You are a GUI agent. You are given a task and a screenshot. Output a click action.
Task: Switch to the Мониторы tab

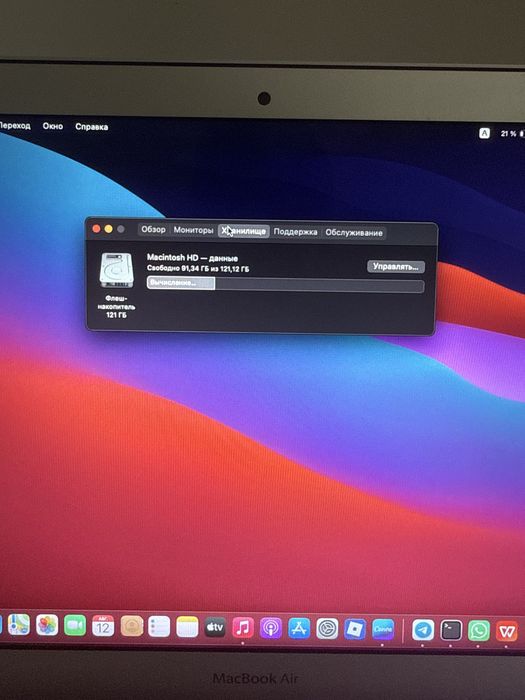pyautogui.click(x=193, y=230)
